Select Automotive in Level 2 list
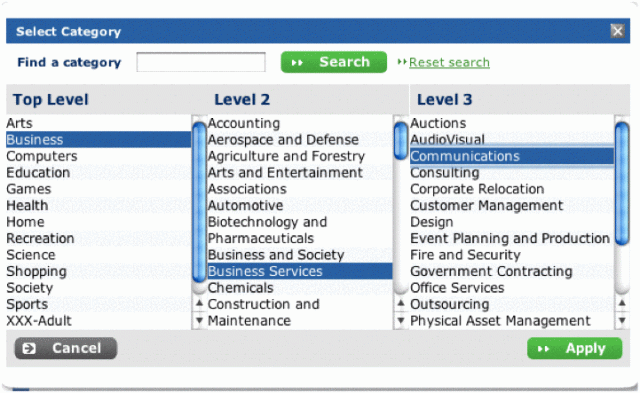Screen dimensions: 640x393 click(245, 205)
